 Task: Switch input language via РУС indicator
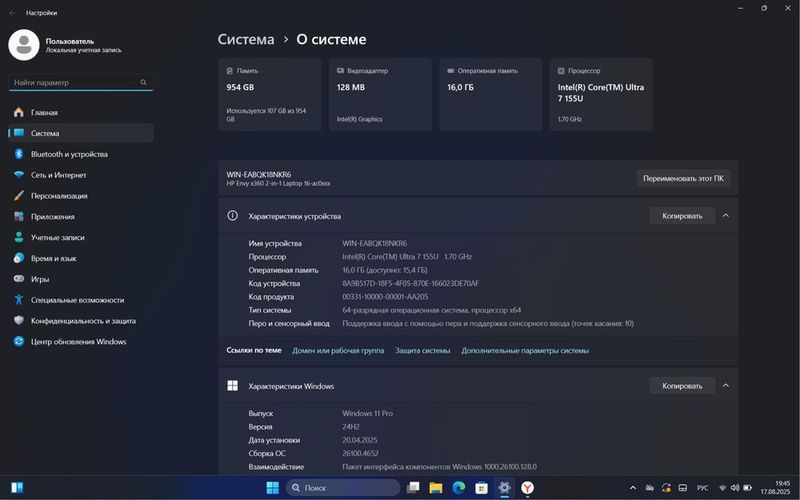pos(703,488)
